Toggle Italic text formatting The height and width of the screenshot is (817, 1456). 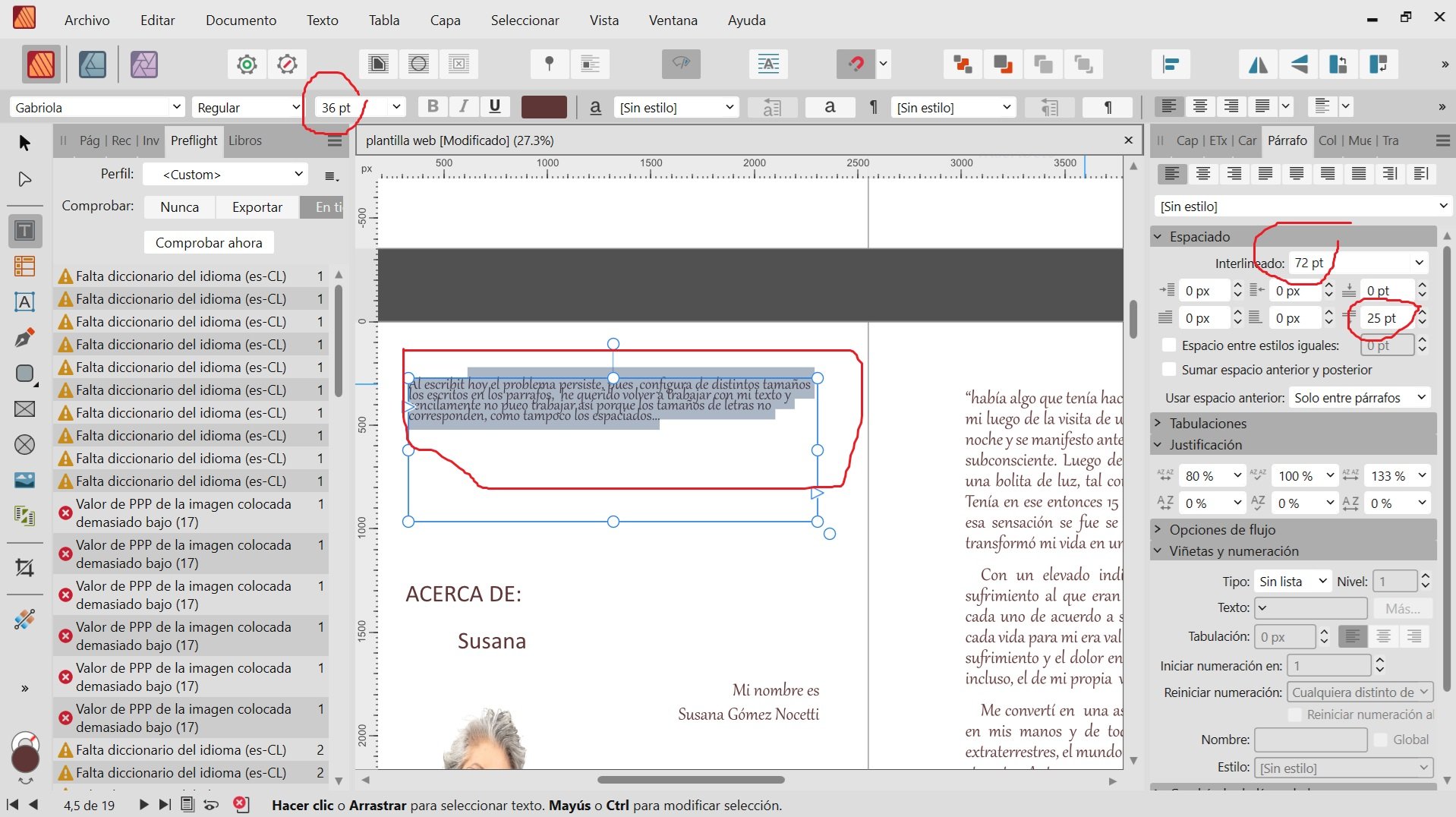click(x=463, y=107)
